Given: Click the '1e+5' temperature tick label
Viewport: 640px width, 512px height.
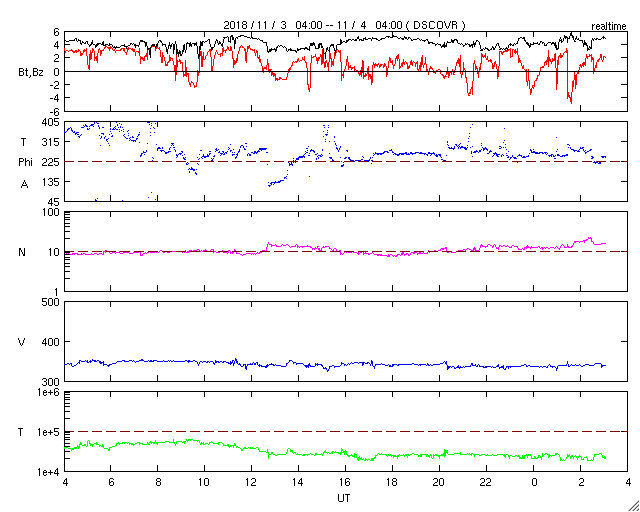Looking at the screenshot, I should pos(50,432).
